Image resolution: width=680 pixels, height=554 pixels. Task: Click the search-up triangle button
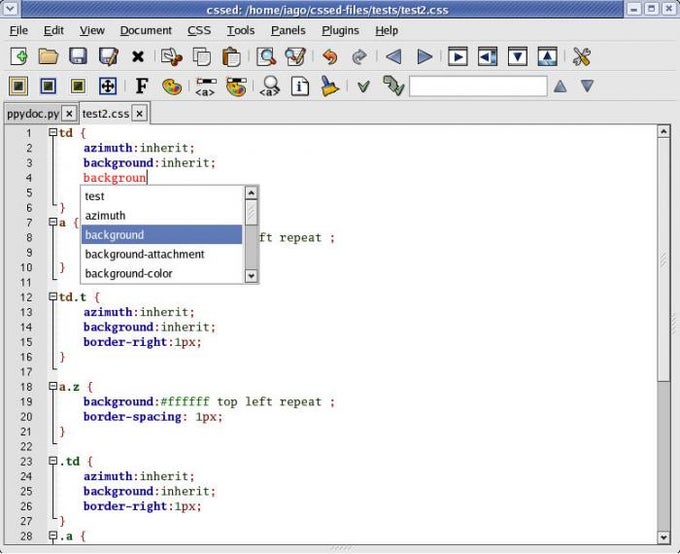coord(560,86)
